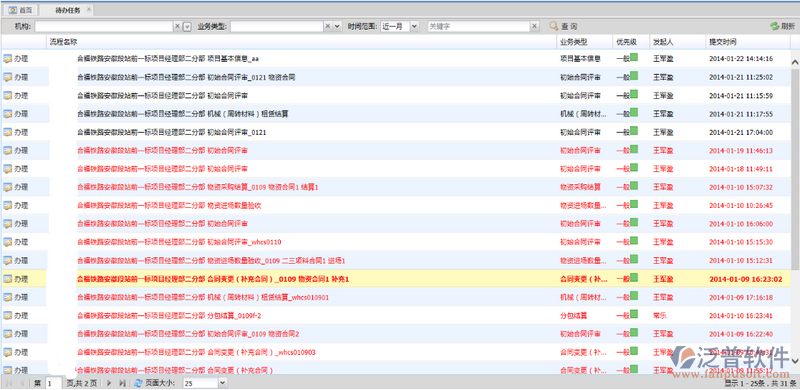Click the 关键字 keyword input field
The width and height of the screenshot is (800, 390).
click(479, 27)
